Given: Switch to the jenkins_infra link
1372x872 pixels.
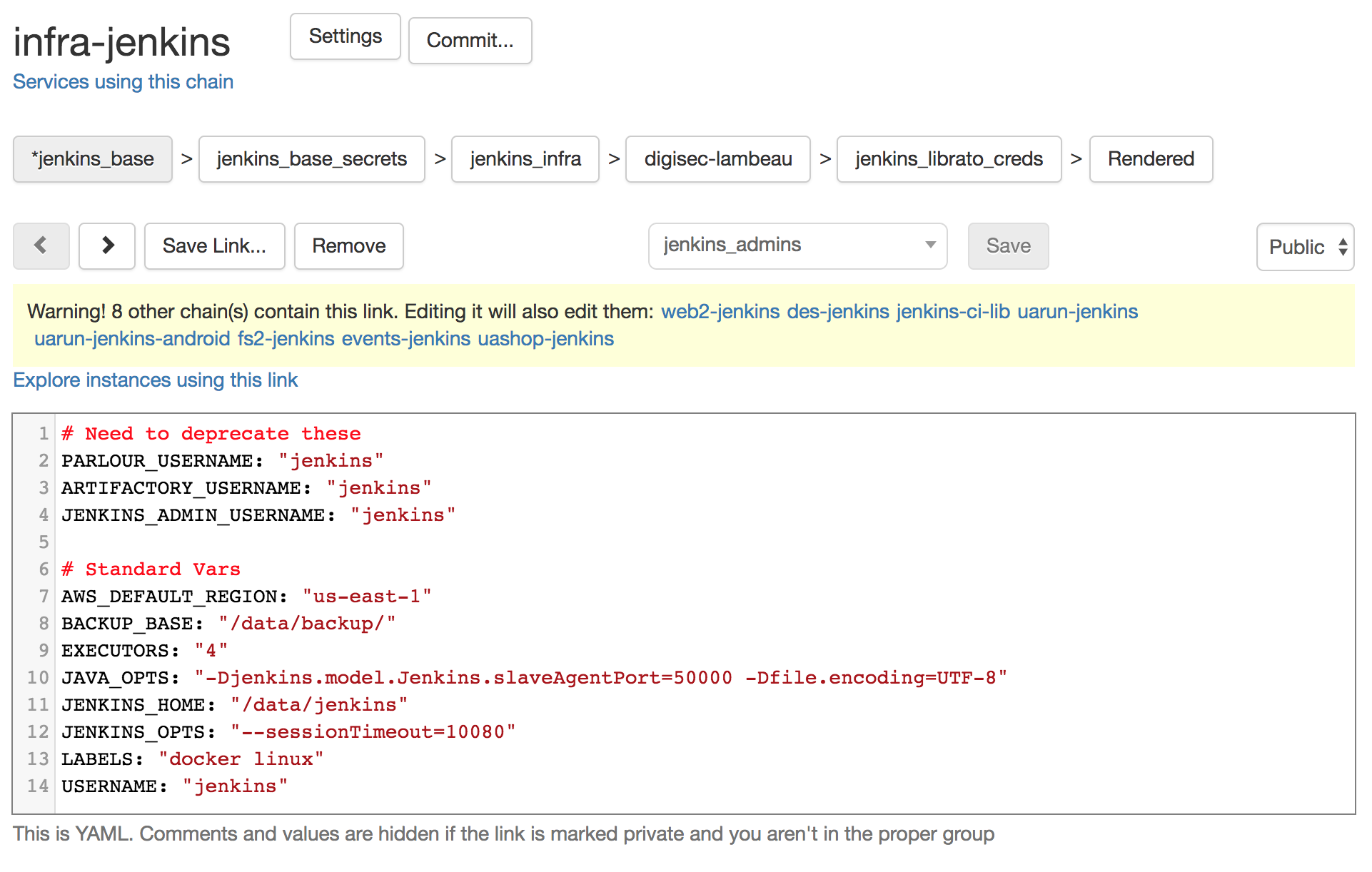Looking at the screenshot, I should [x=525, y=159].
